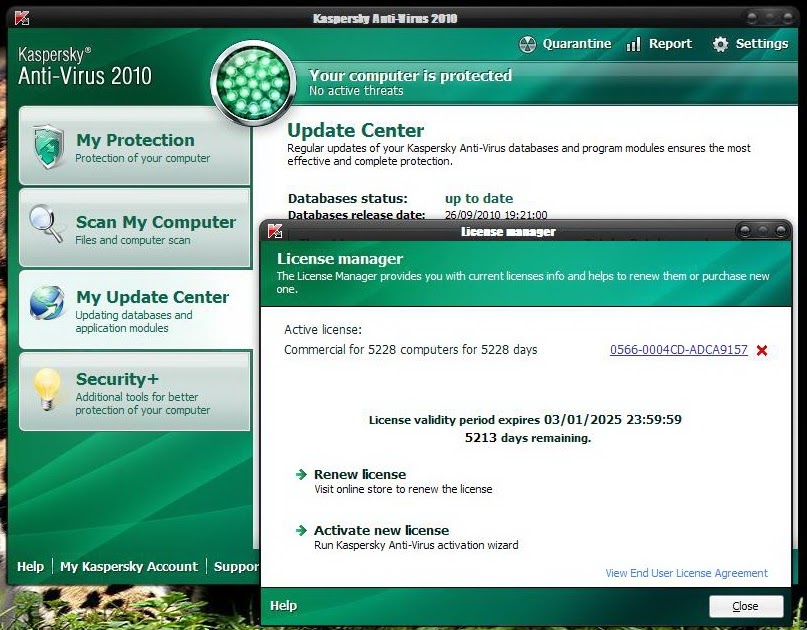Click the My Protection shield icon
The width and height of the screenshot is (807, 630).
pos(48,147)
